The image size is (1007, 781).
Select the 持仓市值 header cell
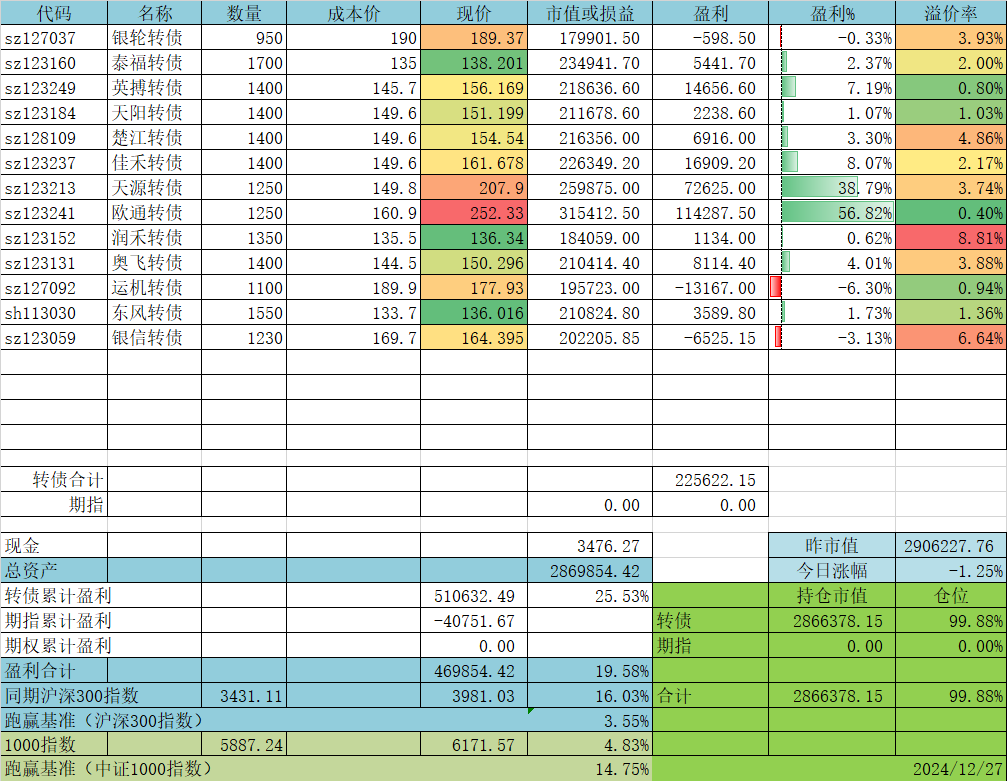click(832, 596)
